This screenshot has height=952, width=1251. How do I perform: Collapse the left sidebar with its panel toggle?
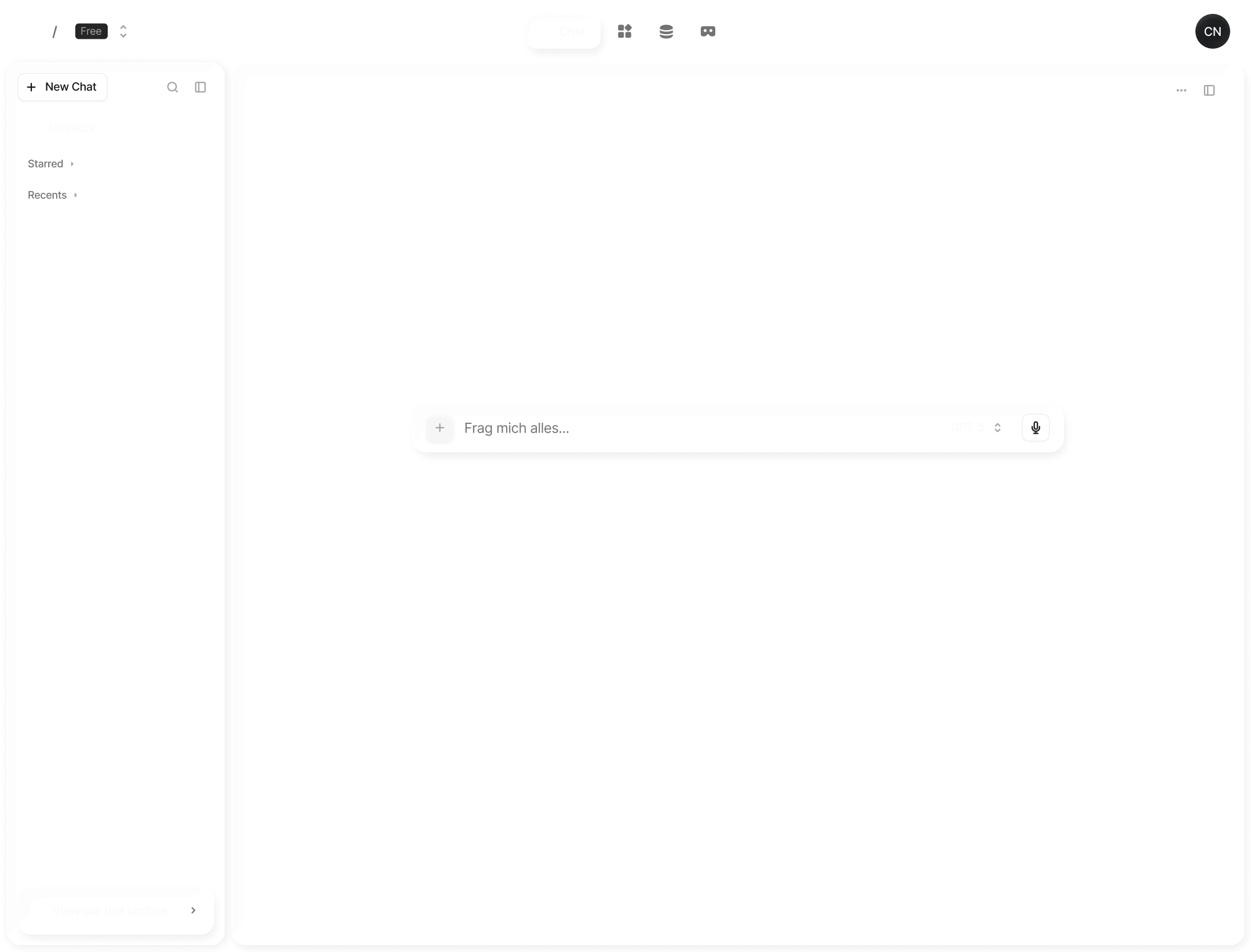(200, 87)
